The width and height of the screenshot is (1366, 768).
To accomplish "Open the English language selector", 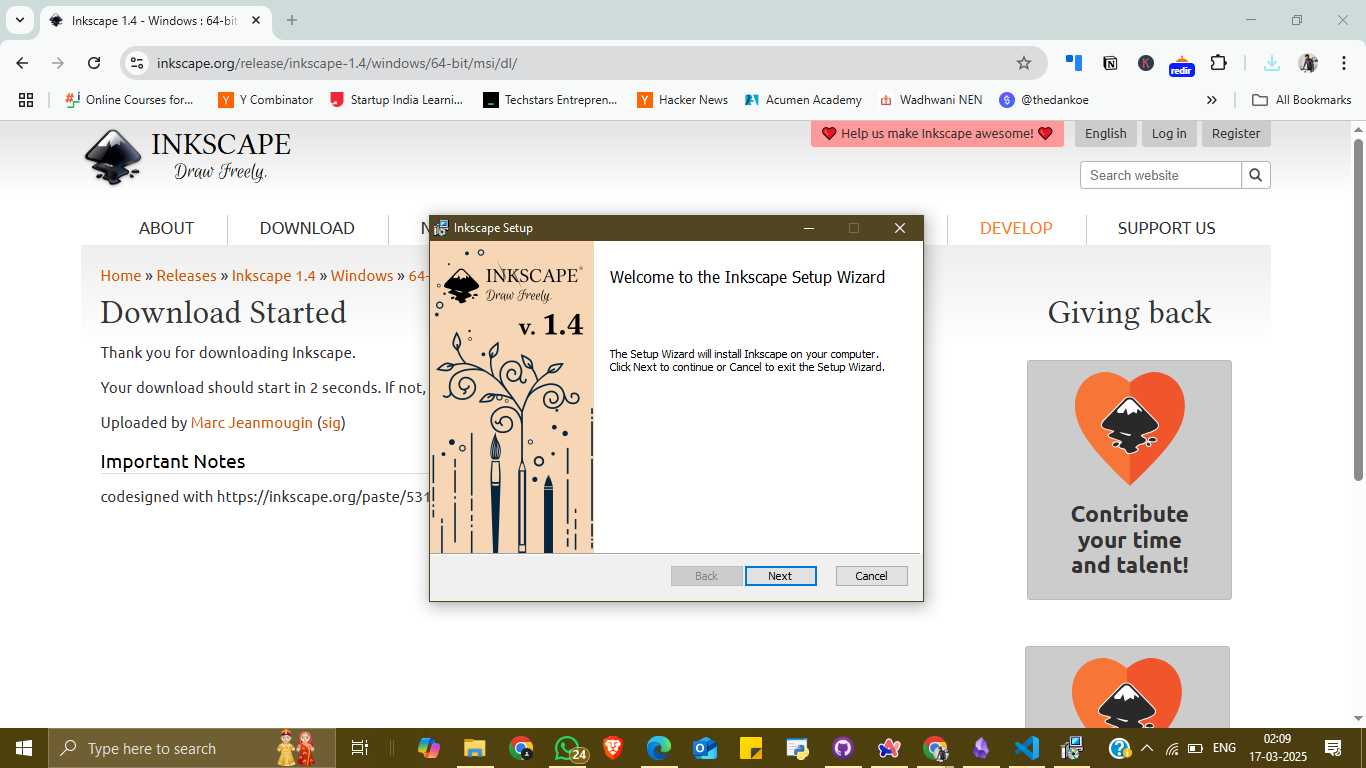I will pyautogui.click(x=1105, y=133).
